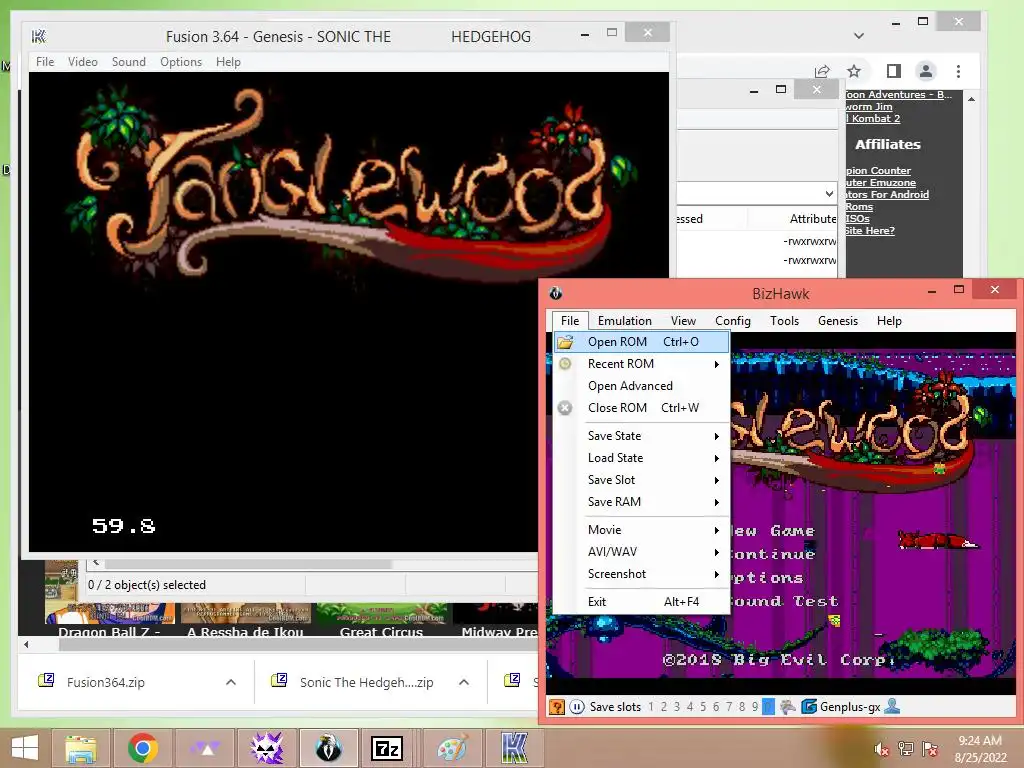Click BizHawk window title-bar app icon

(x=556, y=293)
